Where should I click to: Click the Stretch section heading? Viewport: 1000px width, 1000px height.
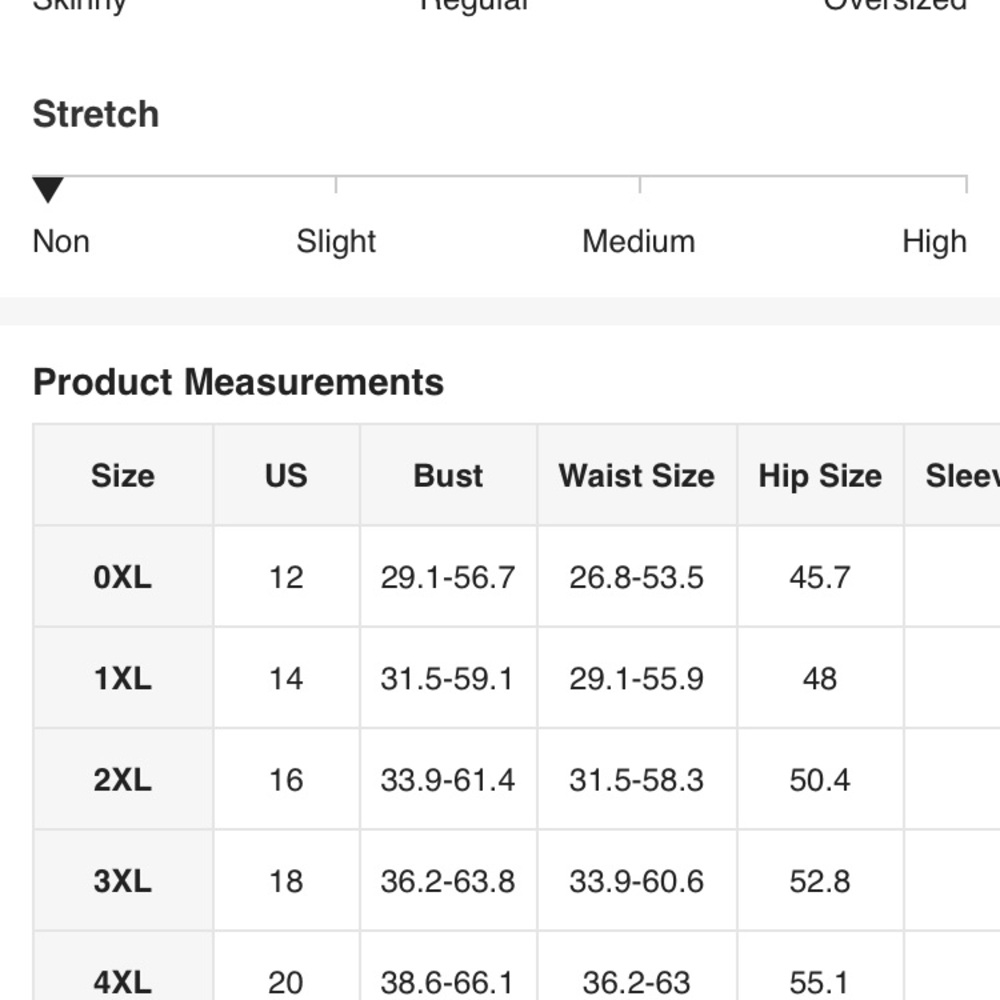point(96,114)
